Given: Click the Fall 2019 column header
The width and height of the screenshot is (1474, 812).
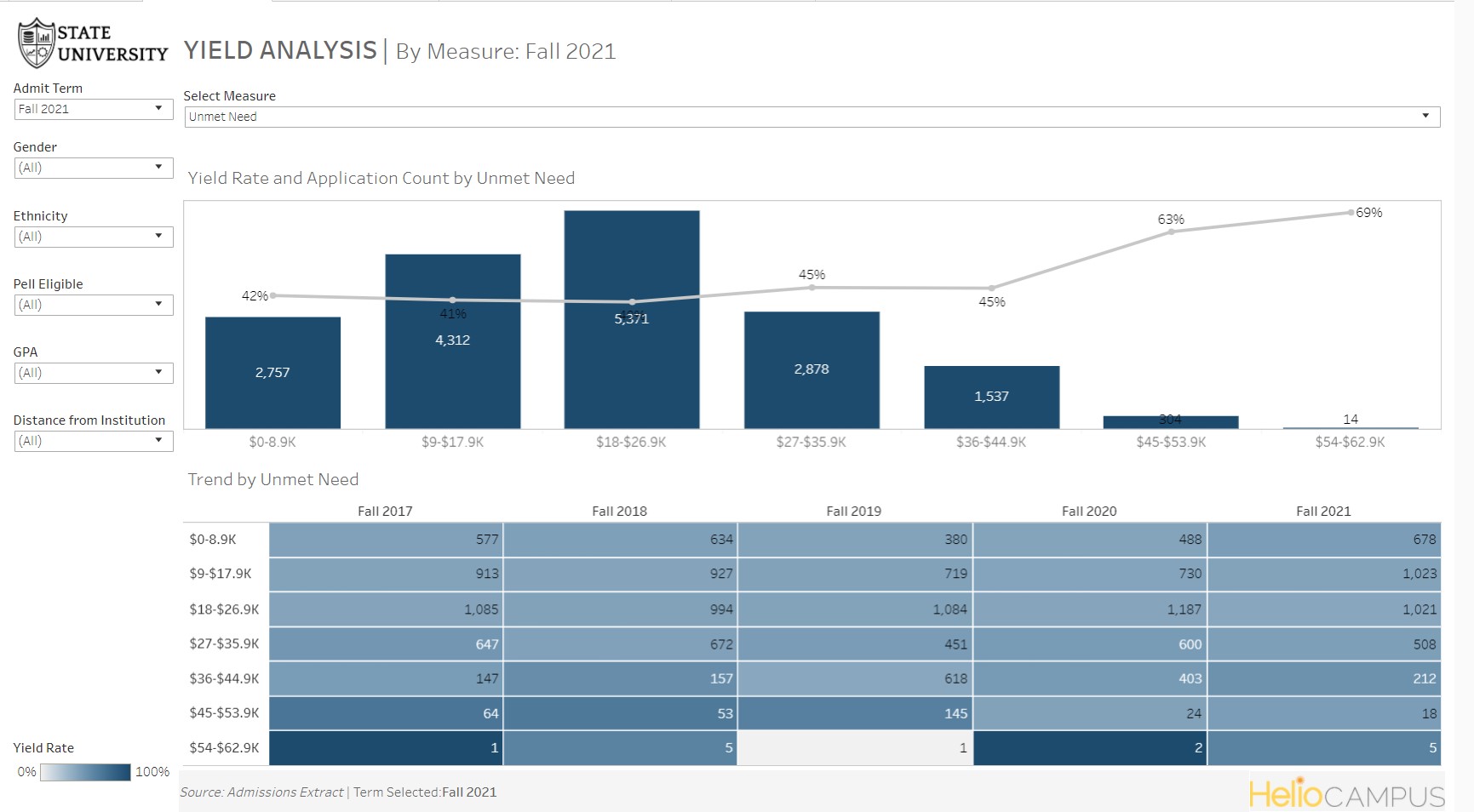Looking at the screenshot, I should click(853, 511).
